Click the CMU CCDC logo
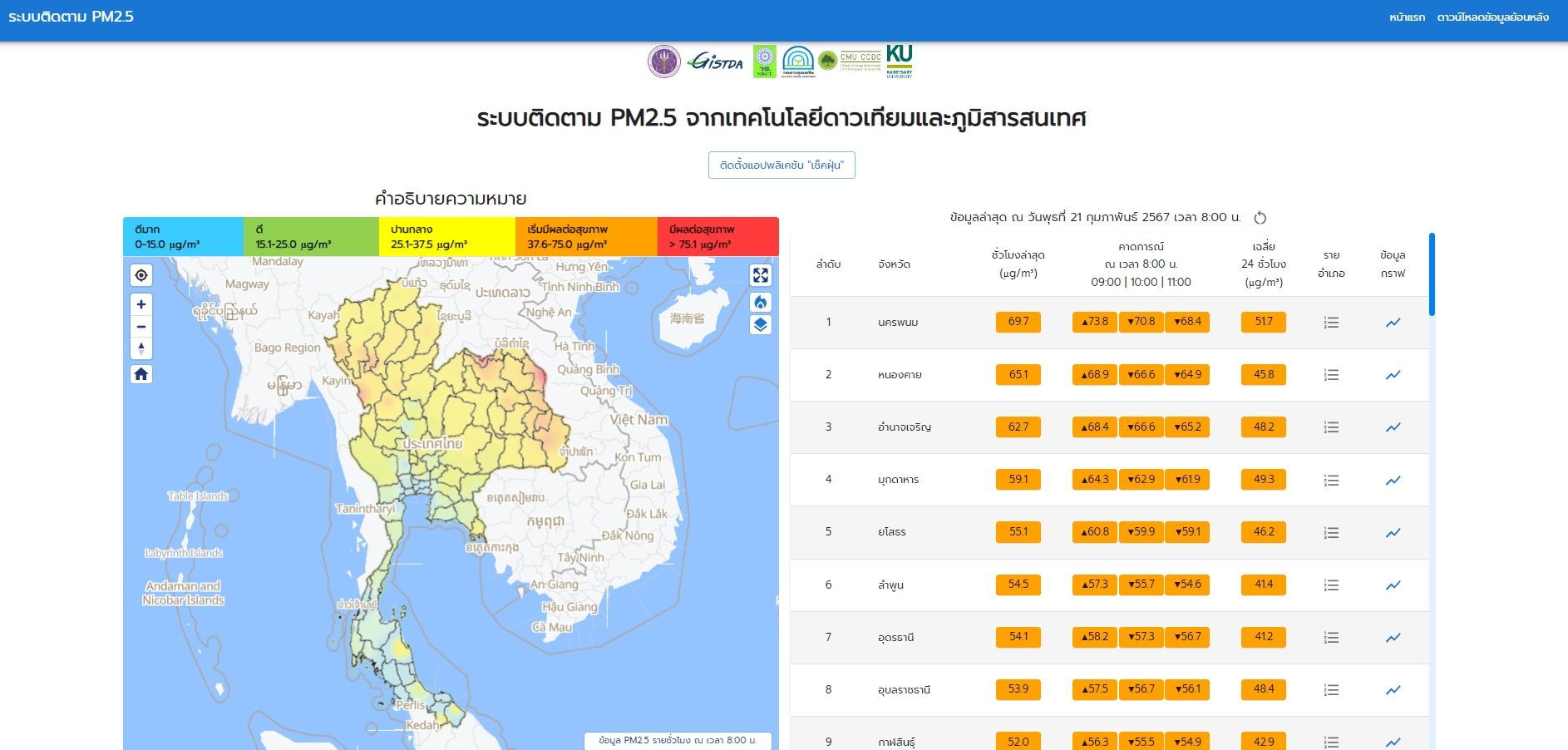This screenshot has width=1568, height=750. (850, 62)
